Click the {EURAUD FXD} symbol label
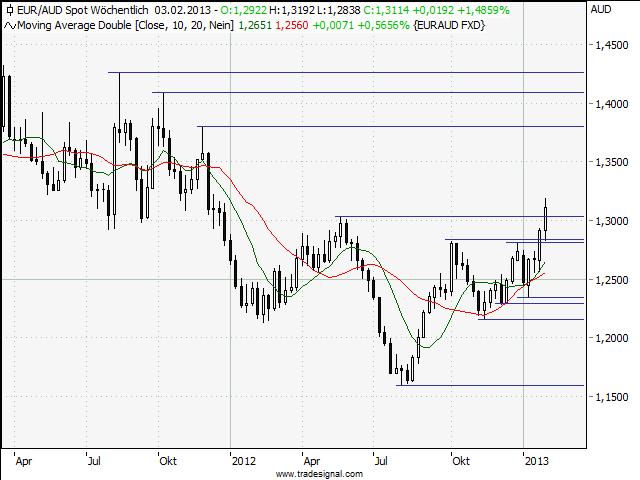Image resolution: width=640 pixels, height=480 pixels. click(449, 25)
